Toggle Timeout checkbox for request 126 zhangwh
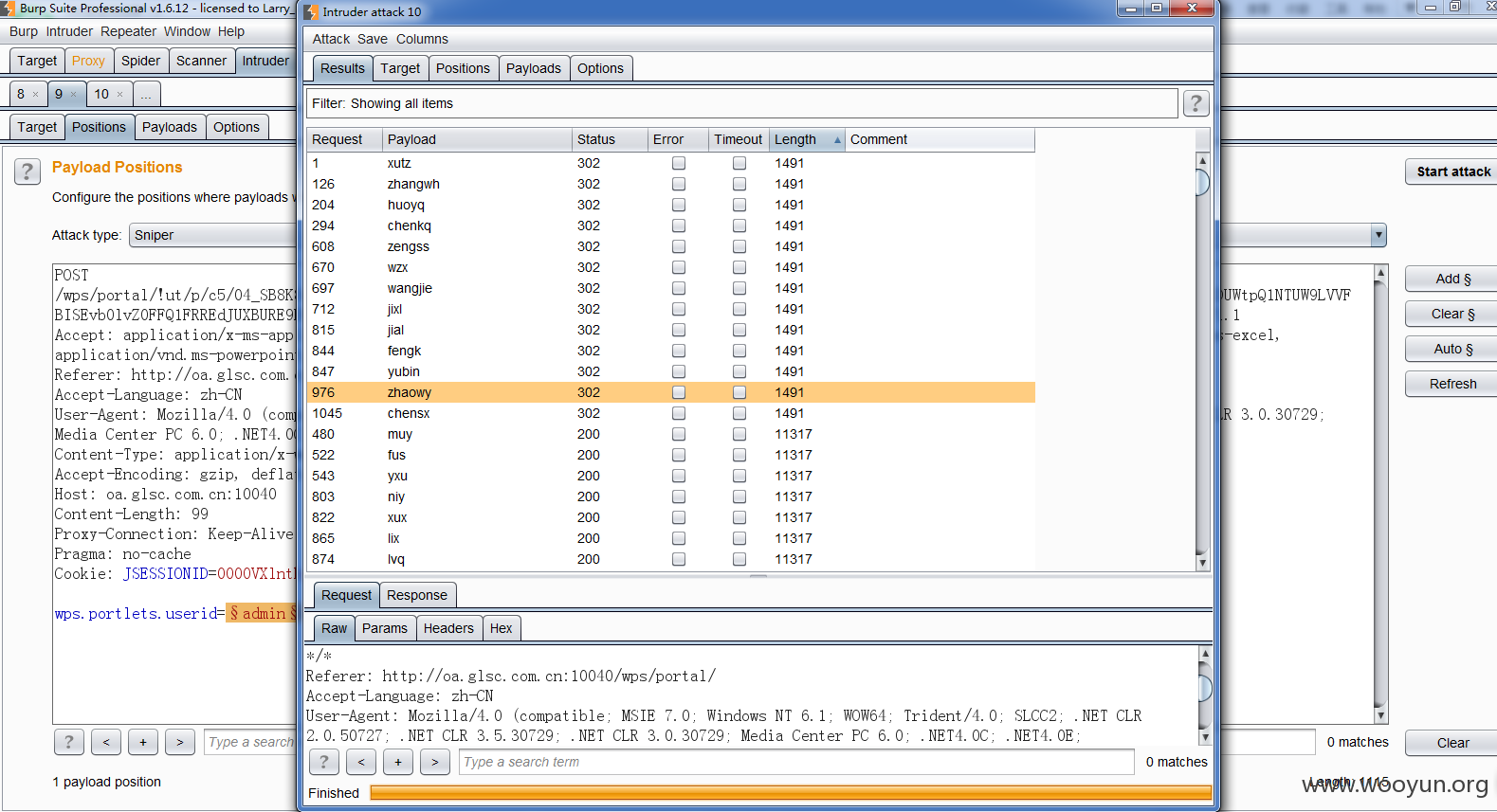This screenshot has height=812, width=1497. (739, 184)
